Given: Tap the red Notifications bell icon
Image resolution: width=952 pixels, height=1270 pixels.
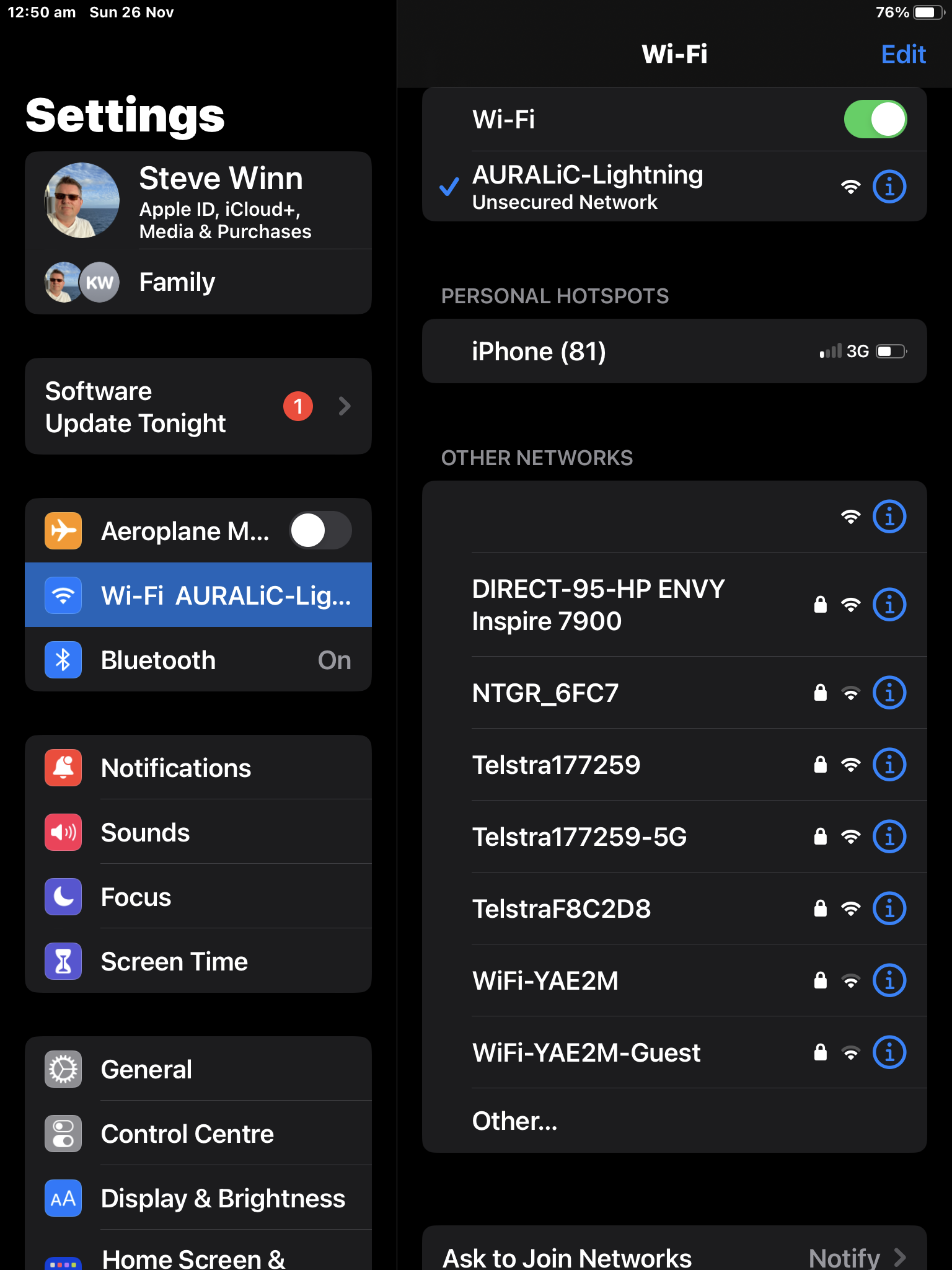Looking at the screenshot, I should (x=63, y=768).
